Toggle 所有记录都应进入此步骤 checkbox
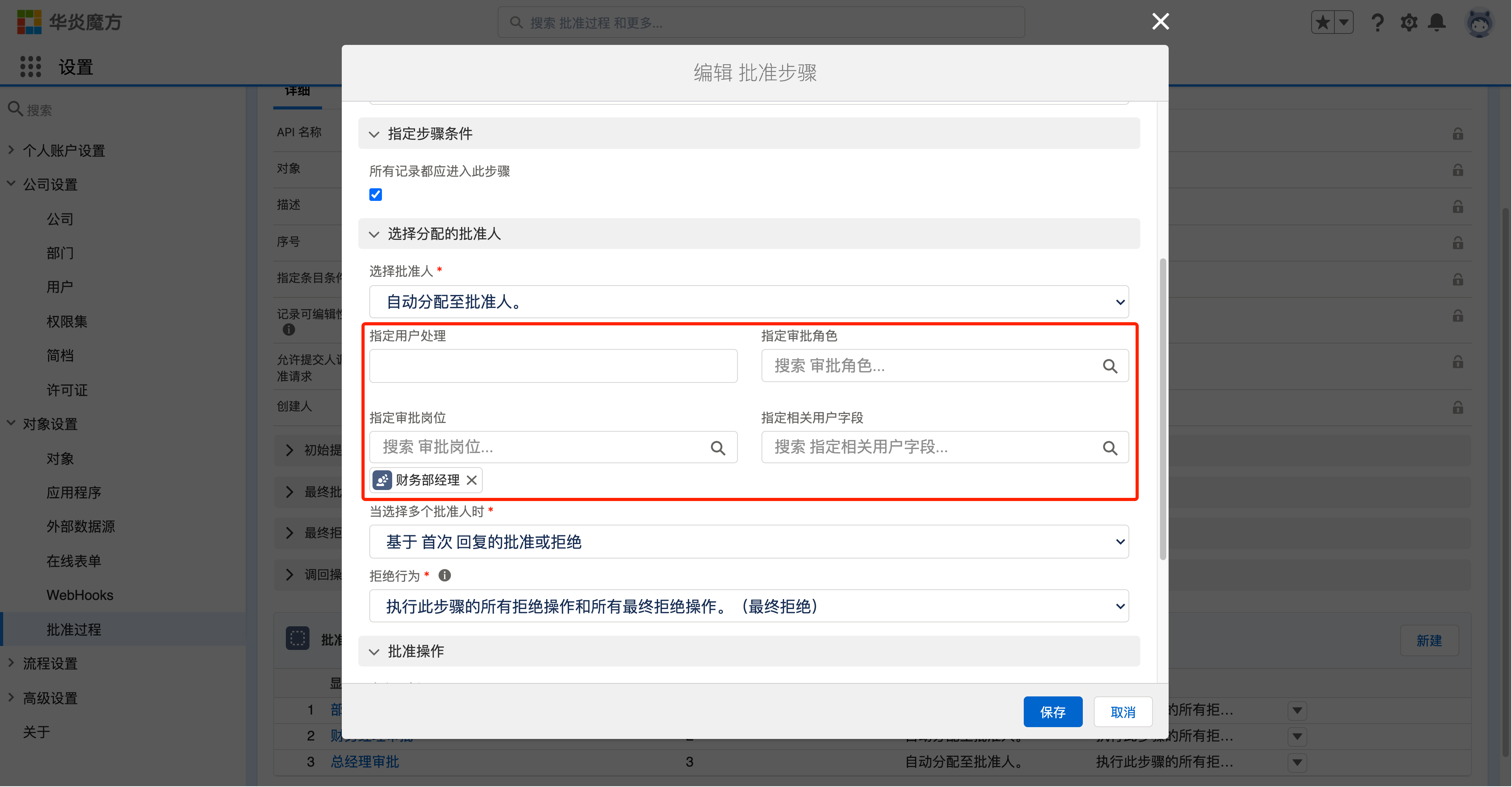The image size is (1512, 787). (x=376, y=195)
